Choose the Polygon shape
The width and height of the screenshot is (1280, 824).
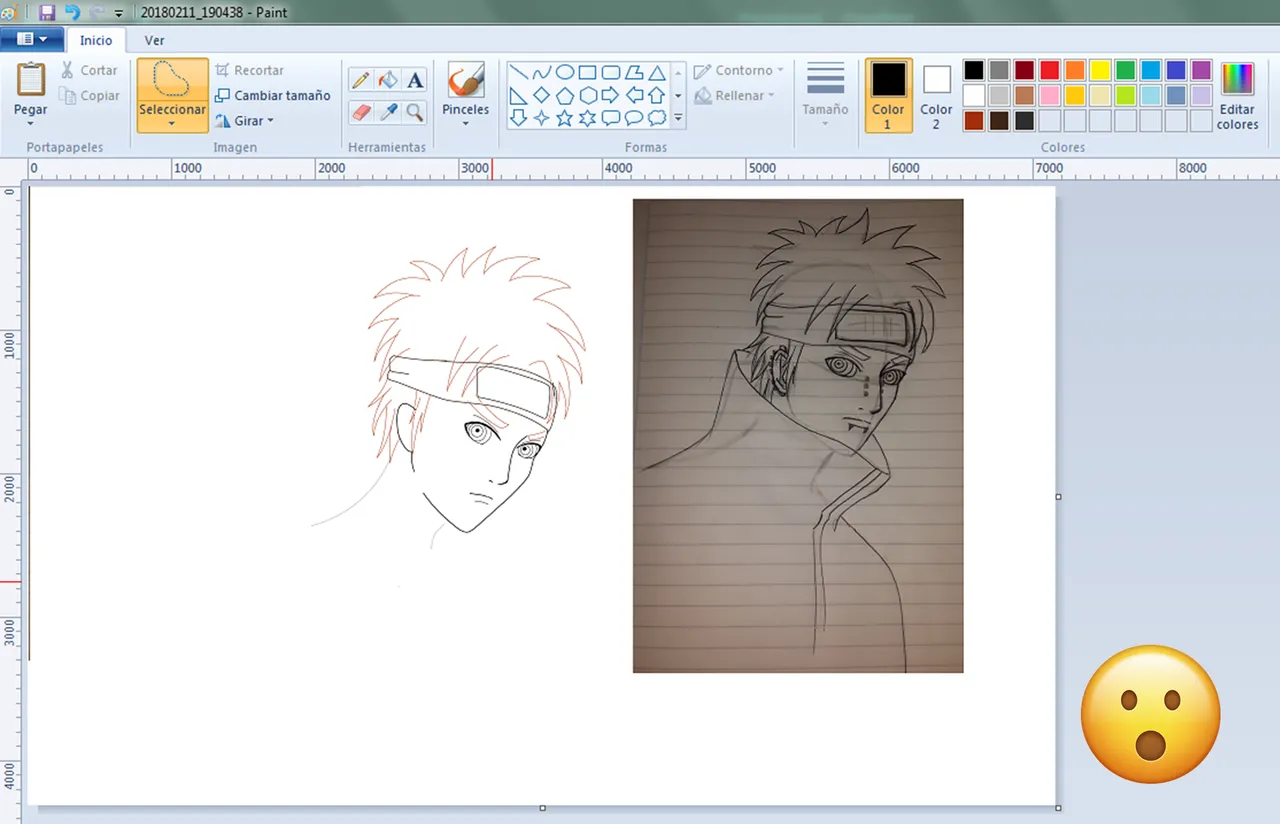pyautogui.click(x=633, y=72)
